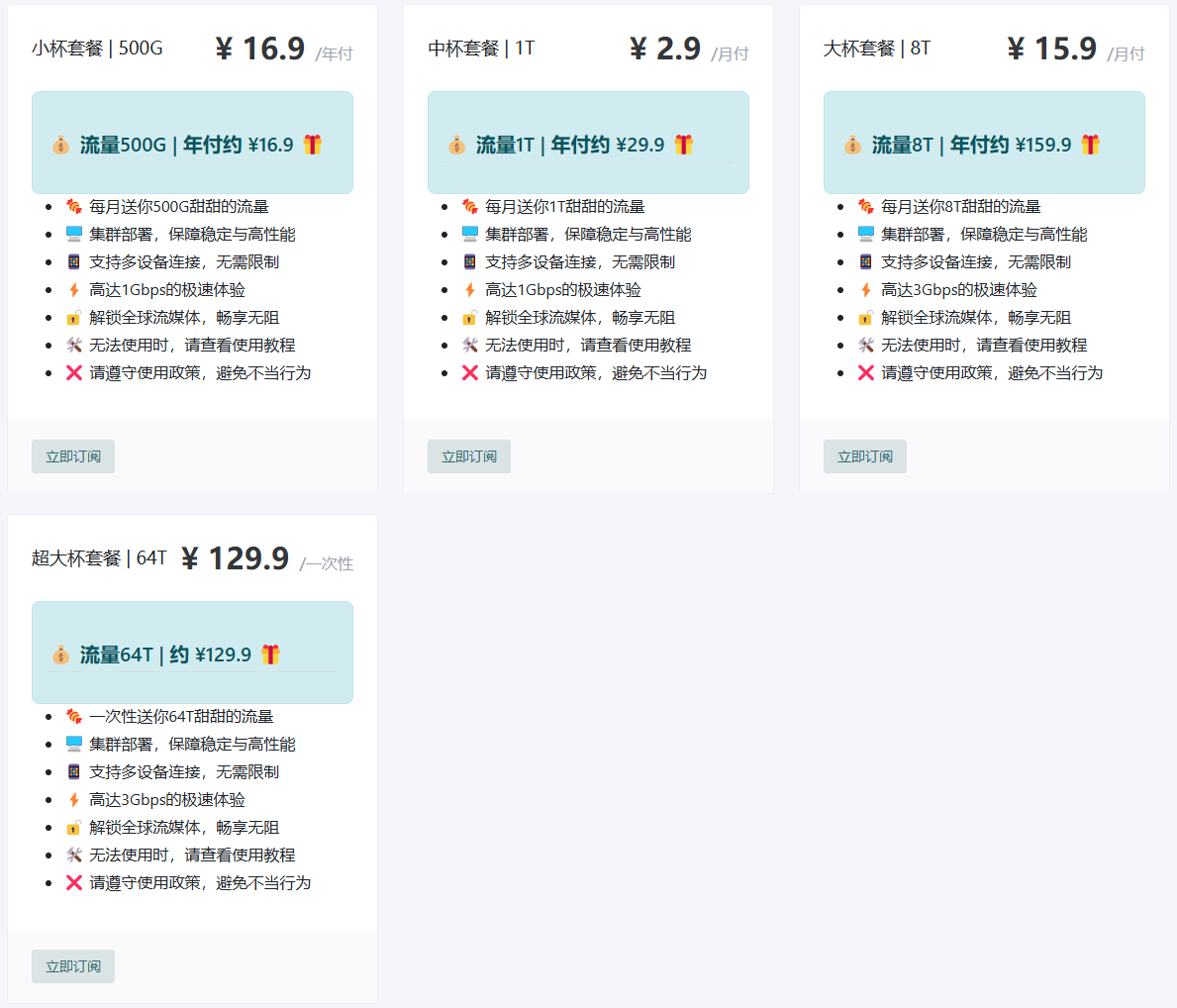Click the /年付 billing label

click(334, 54)
